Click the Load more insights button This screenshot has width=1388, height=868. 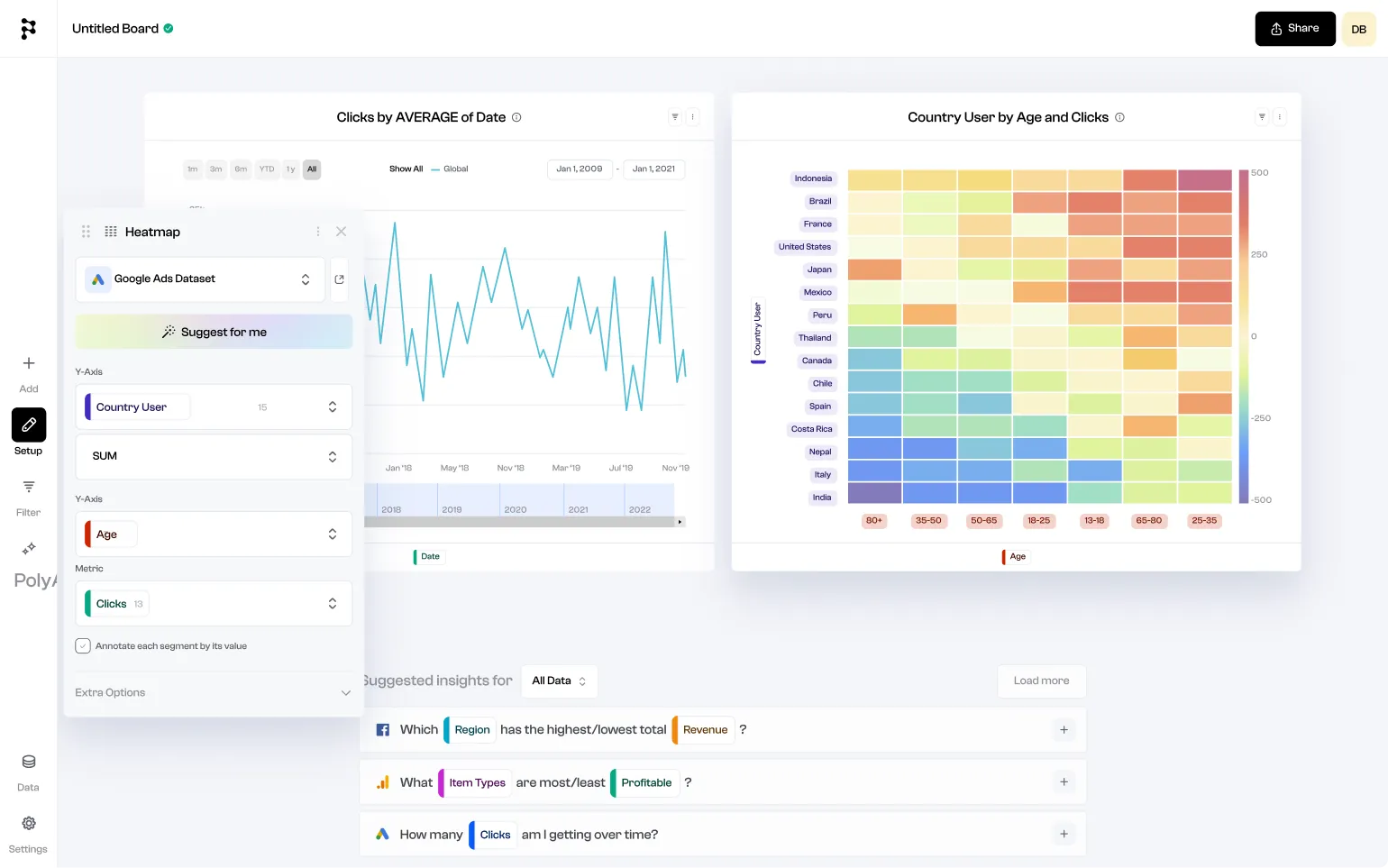tap(1041, 681)
